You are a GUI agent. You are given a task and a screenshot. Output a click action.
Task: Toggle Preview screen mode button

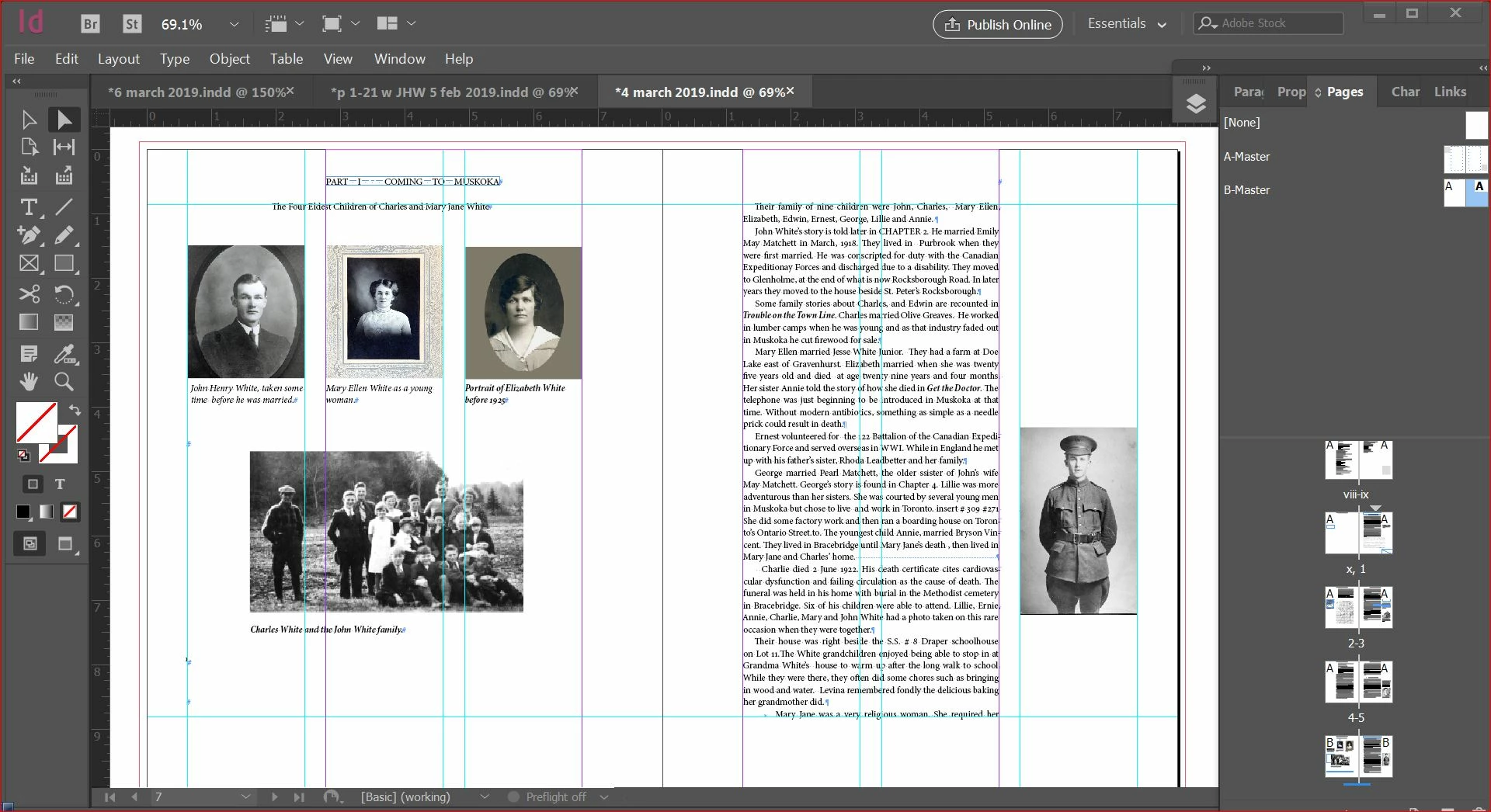[x=65, y=543]
